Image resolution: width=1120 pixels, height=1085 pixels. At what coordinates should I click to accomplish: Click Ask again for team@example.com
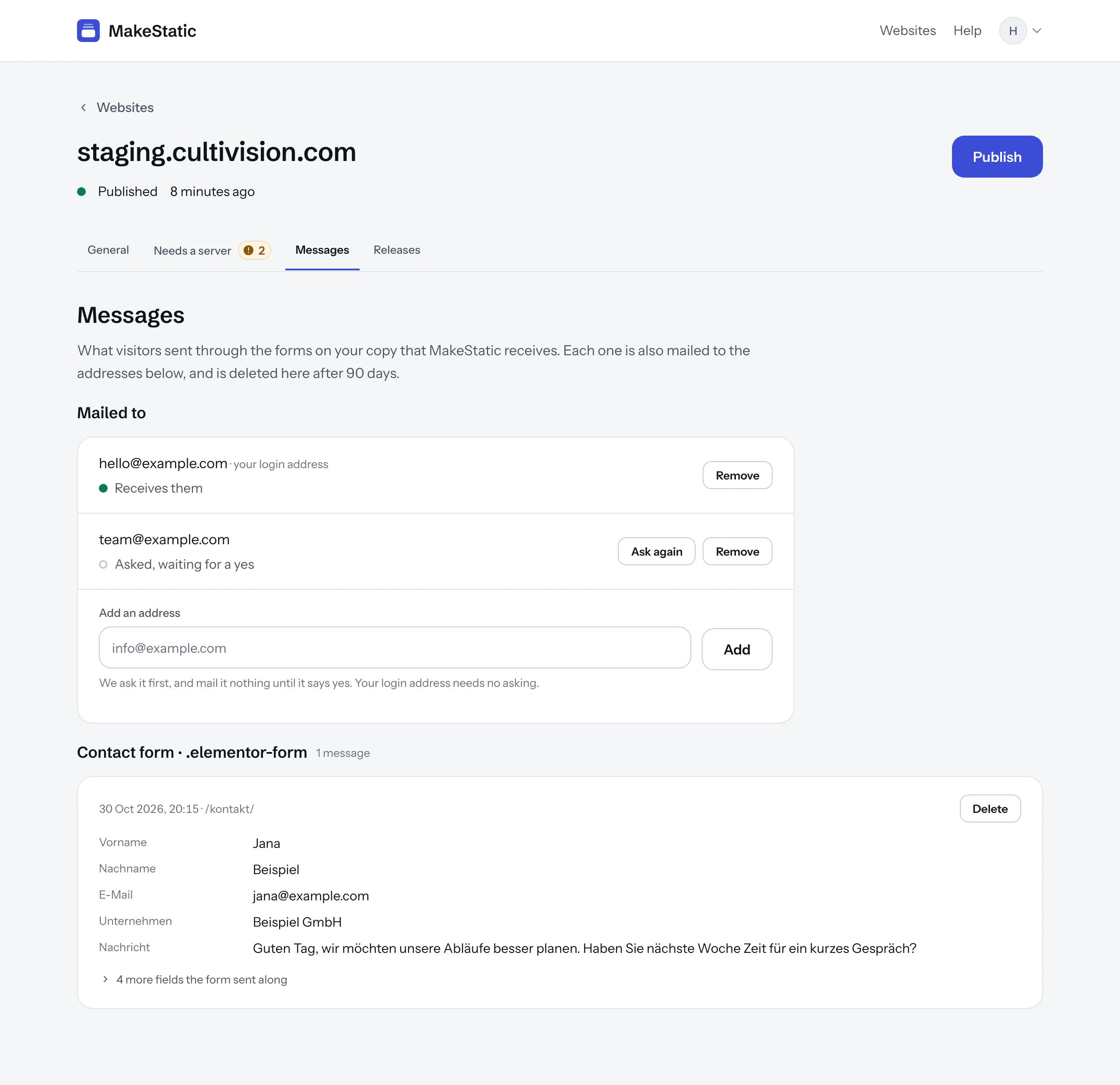tap(656, 551)
